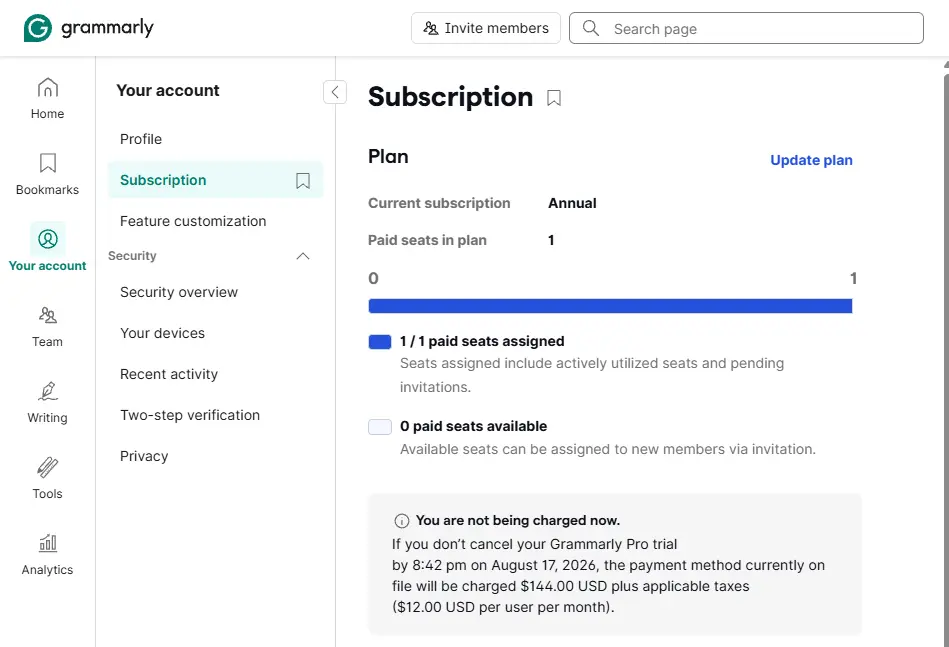Viewport: 949px width, 647px height.
Task: Click the blue assigned seats swatch
Action: point(379,342)
